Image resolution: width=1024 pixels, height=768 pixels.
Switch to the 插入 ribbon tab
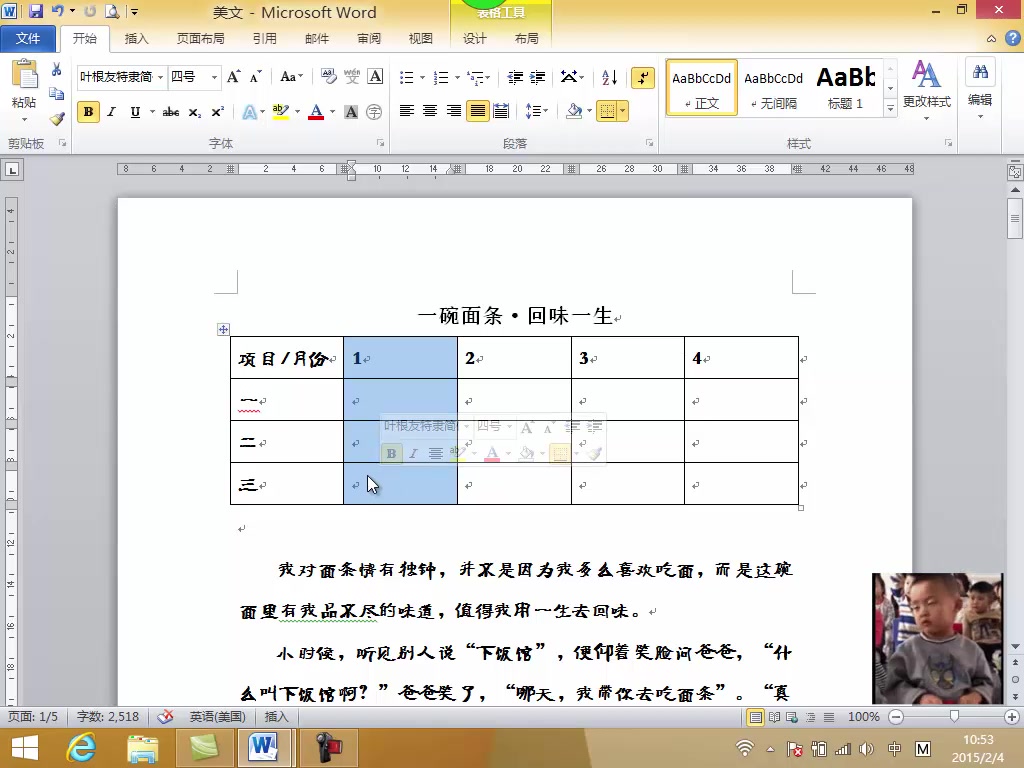pos(136,38)
